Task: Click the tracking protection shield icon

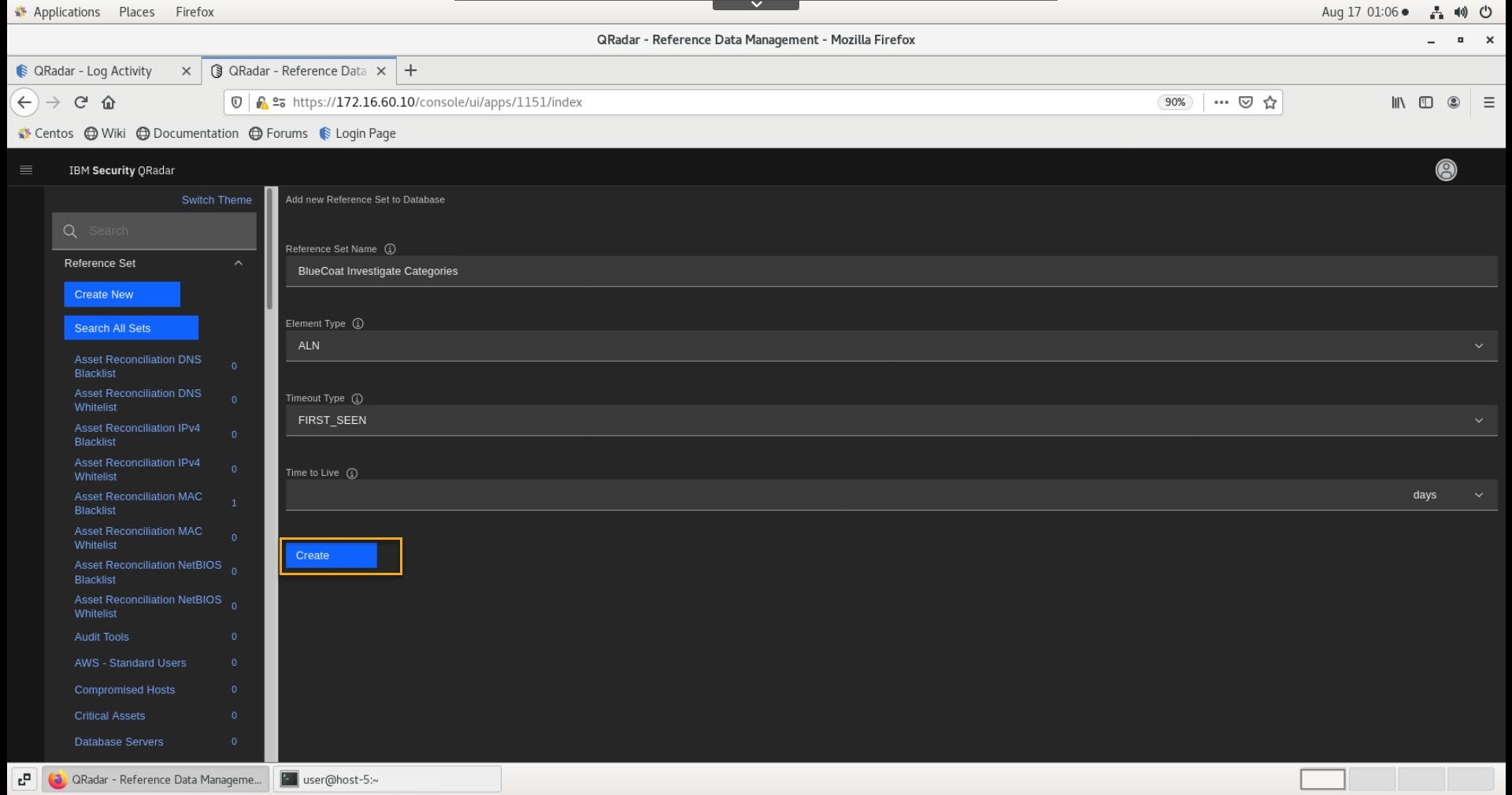Action: coord(236,102)
